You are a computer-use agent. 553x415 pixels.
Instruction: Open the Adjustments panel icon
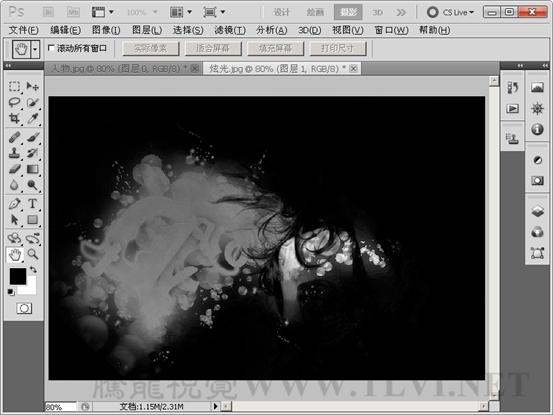(x=537, y=160)
